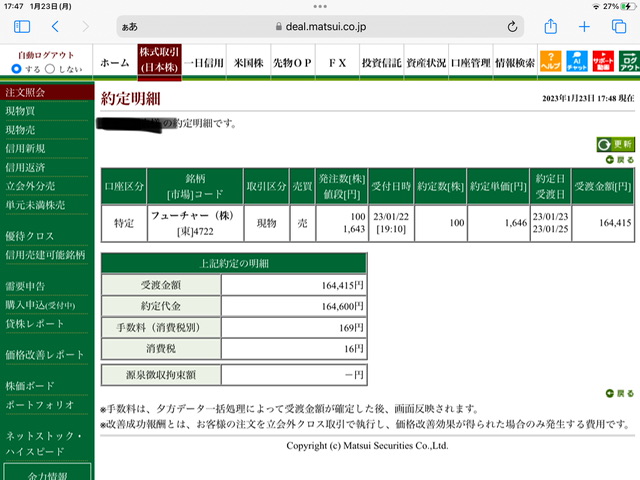Open 貸株レポート in the sidebar
Screen dimensions: 640x480
pos(35,324)
